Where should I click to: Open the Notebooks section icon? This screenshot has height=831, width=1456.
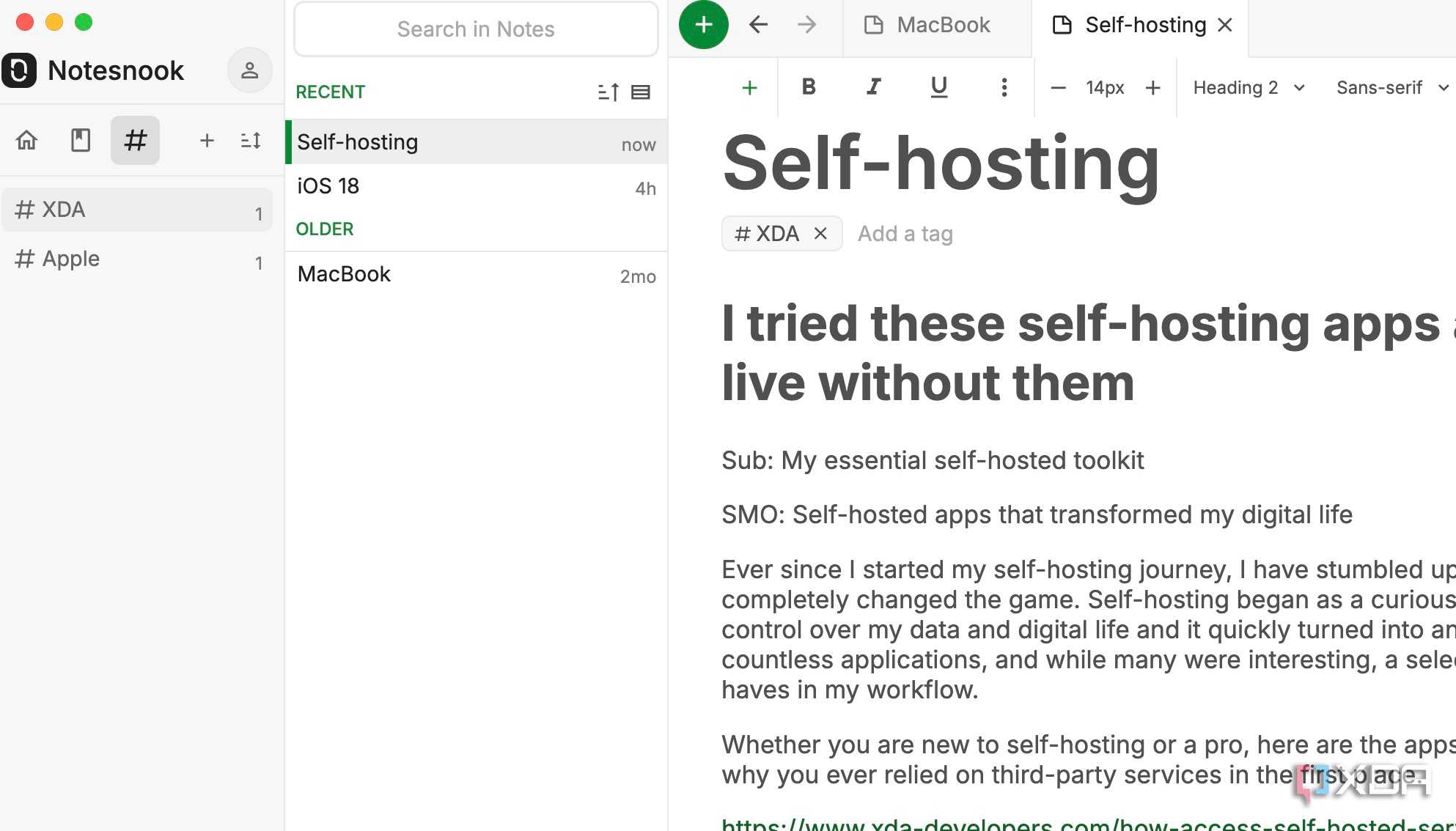81,140
